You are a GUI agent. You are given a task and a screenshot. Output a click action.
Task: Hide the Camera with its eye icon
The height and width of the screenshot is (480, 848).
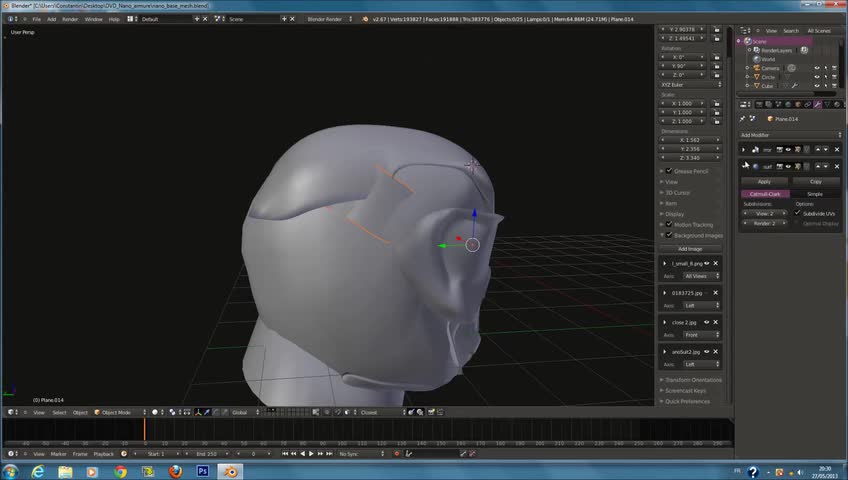(816, 68)
